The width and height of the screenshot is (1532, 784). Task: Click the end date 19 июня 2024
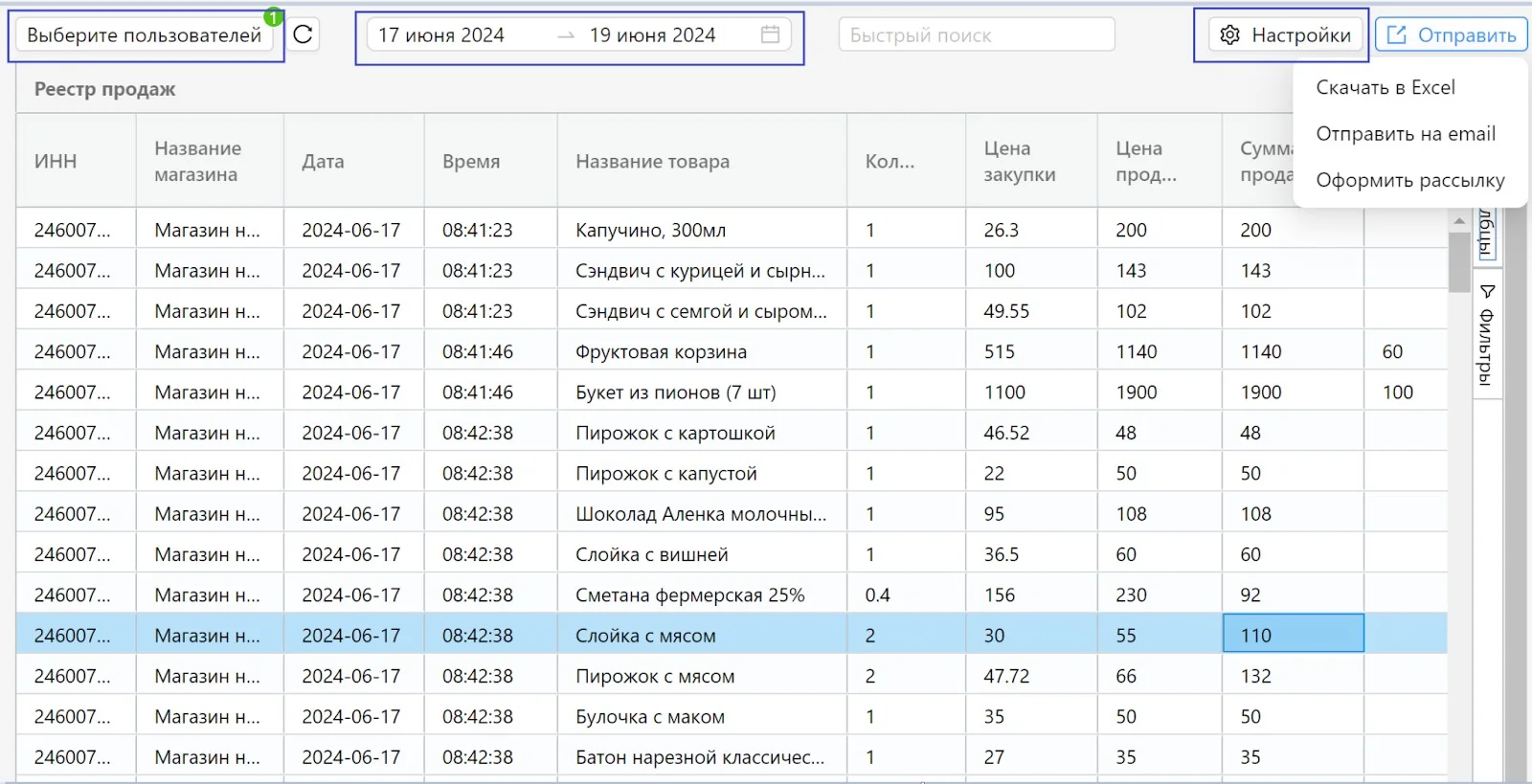[x=652, y=35]
